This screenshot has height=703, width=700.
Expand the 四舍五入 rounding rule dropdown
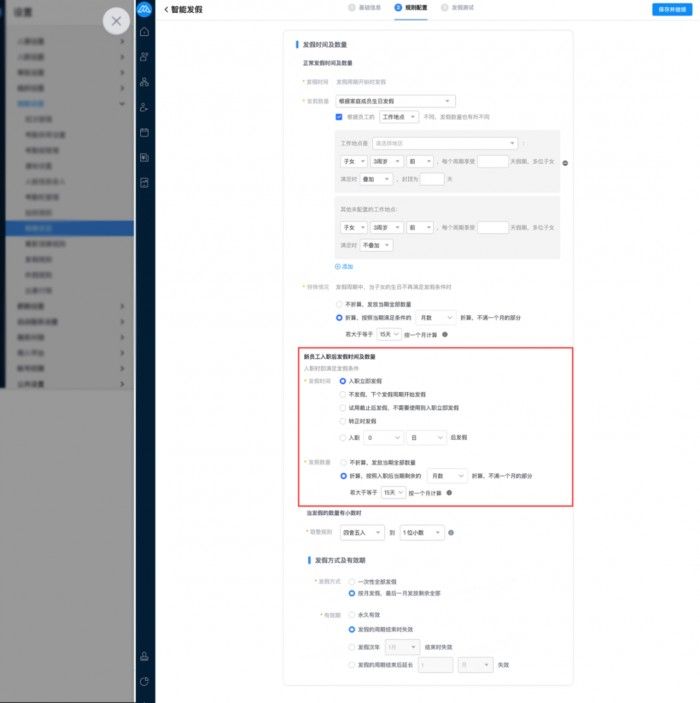click(366, 532)
